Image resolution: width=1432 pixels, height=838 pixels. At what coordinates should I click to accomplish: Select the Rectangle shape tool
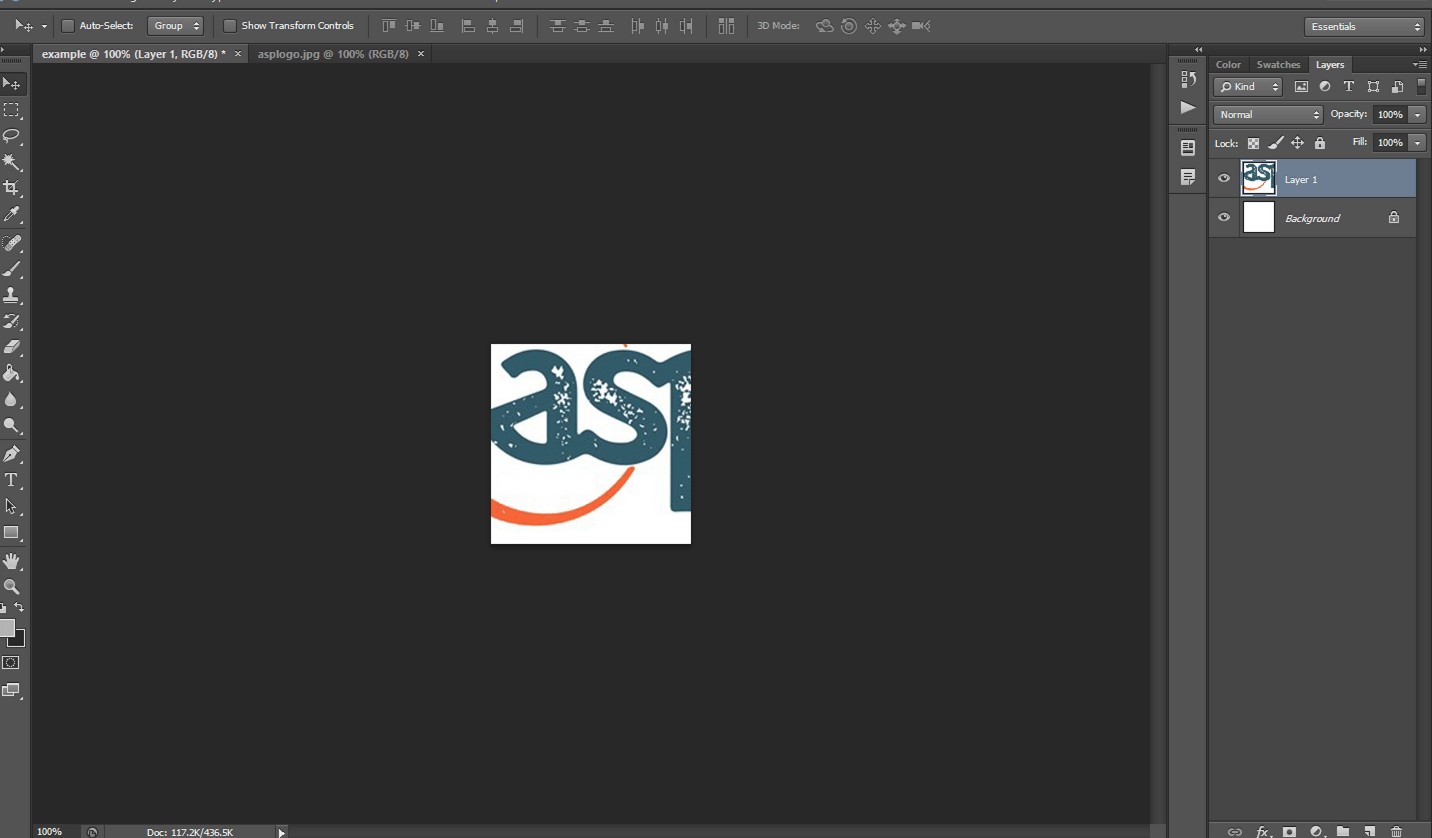pos(12,532)
